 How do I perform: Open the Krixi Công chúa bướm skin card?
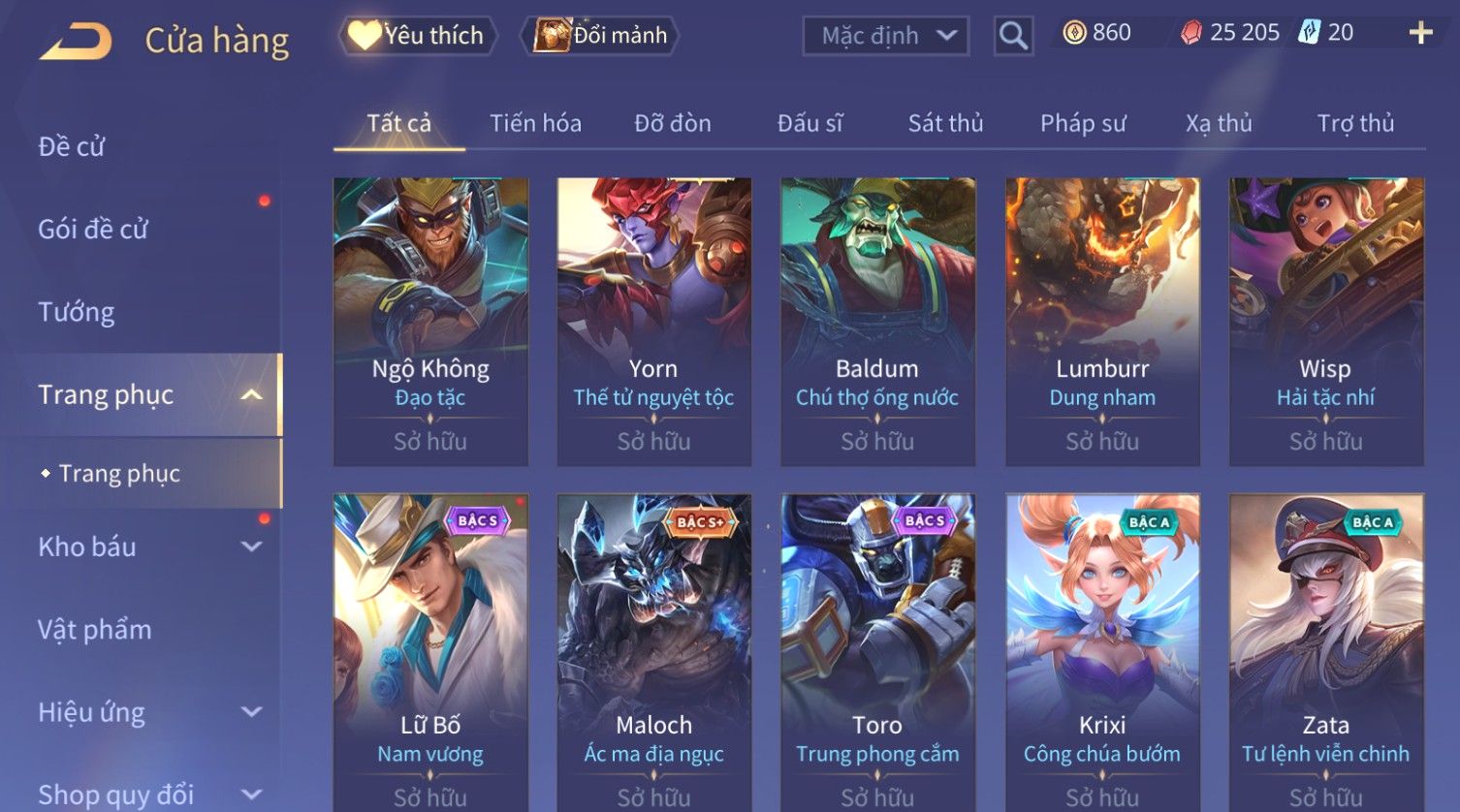click(1102, 652)
